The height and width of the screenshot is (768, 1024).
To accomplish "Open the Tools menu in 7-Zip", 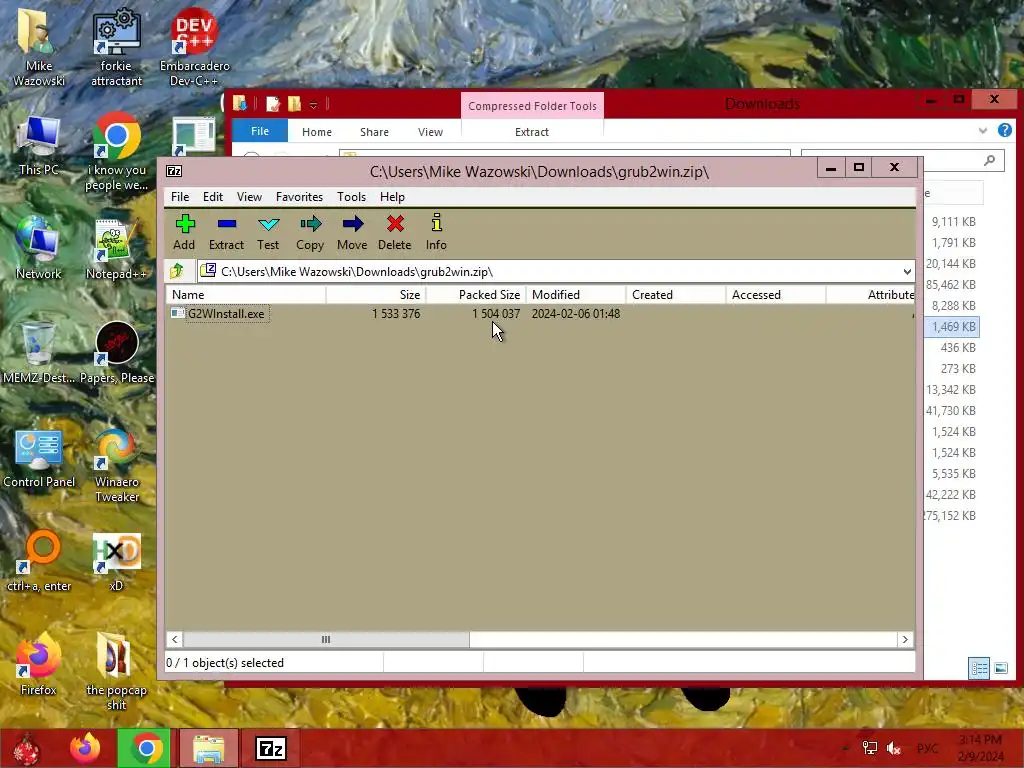I will click(351, 197).
